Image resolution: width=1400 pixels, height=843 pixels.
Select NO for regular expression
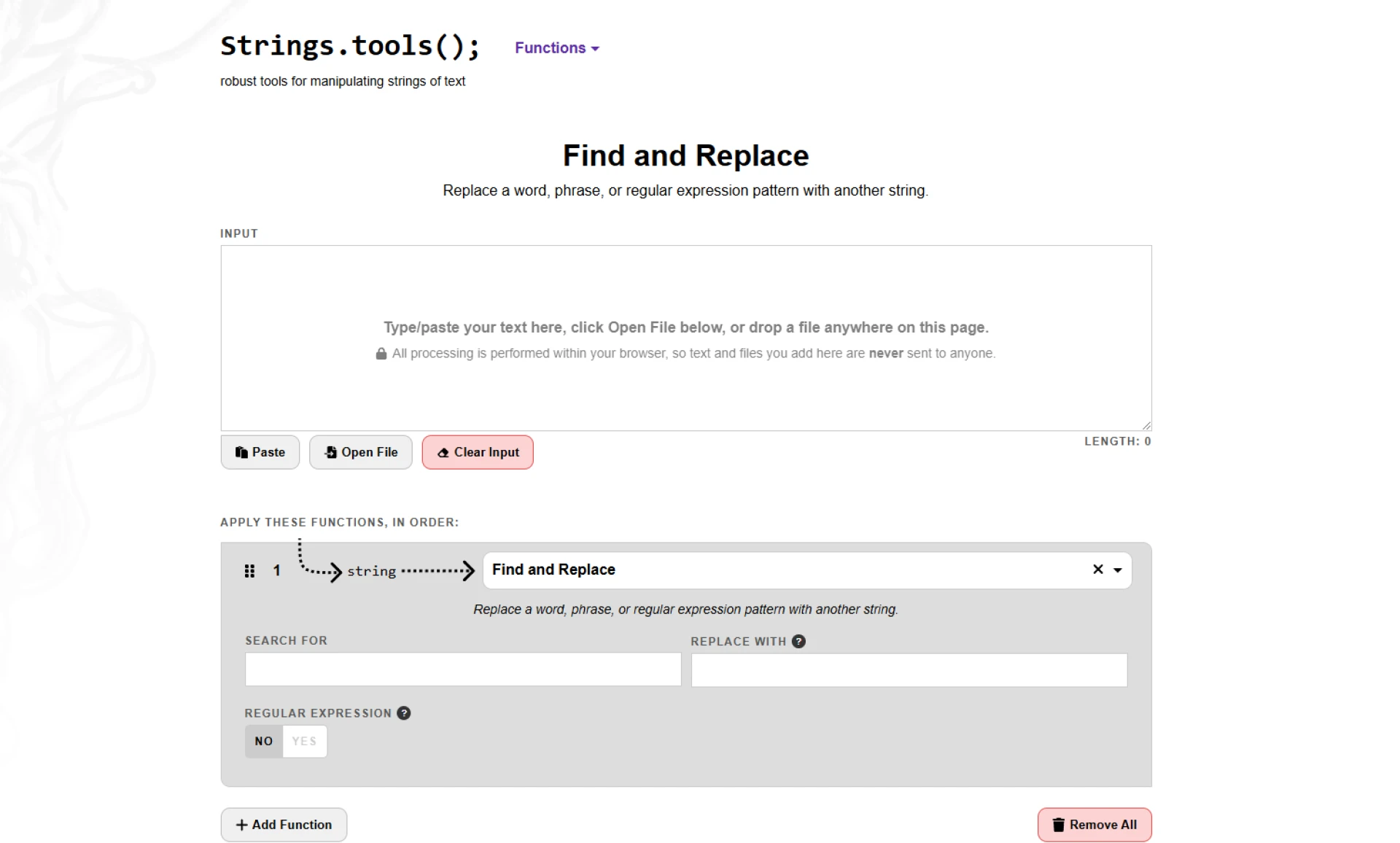[263, 741]
